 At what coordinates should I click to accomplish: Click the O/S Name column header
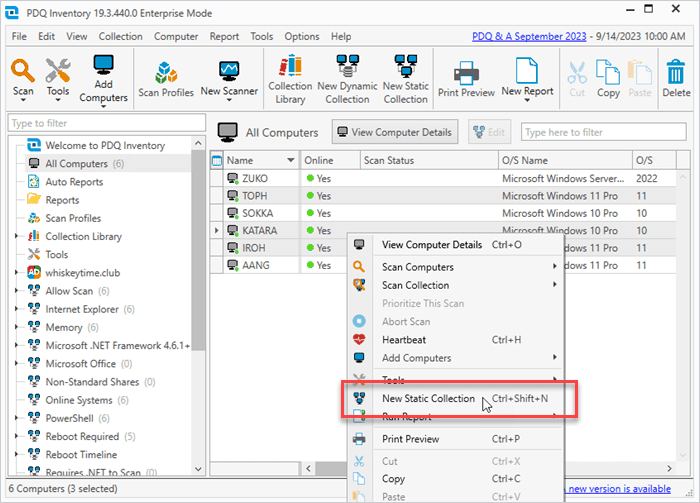tap(565, 160)
